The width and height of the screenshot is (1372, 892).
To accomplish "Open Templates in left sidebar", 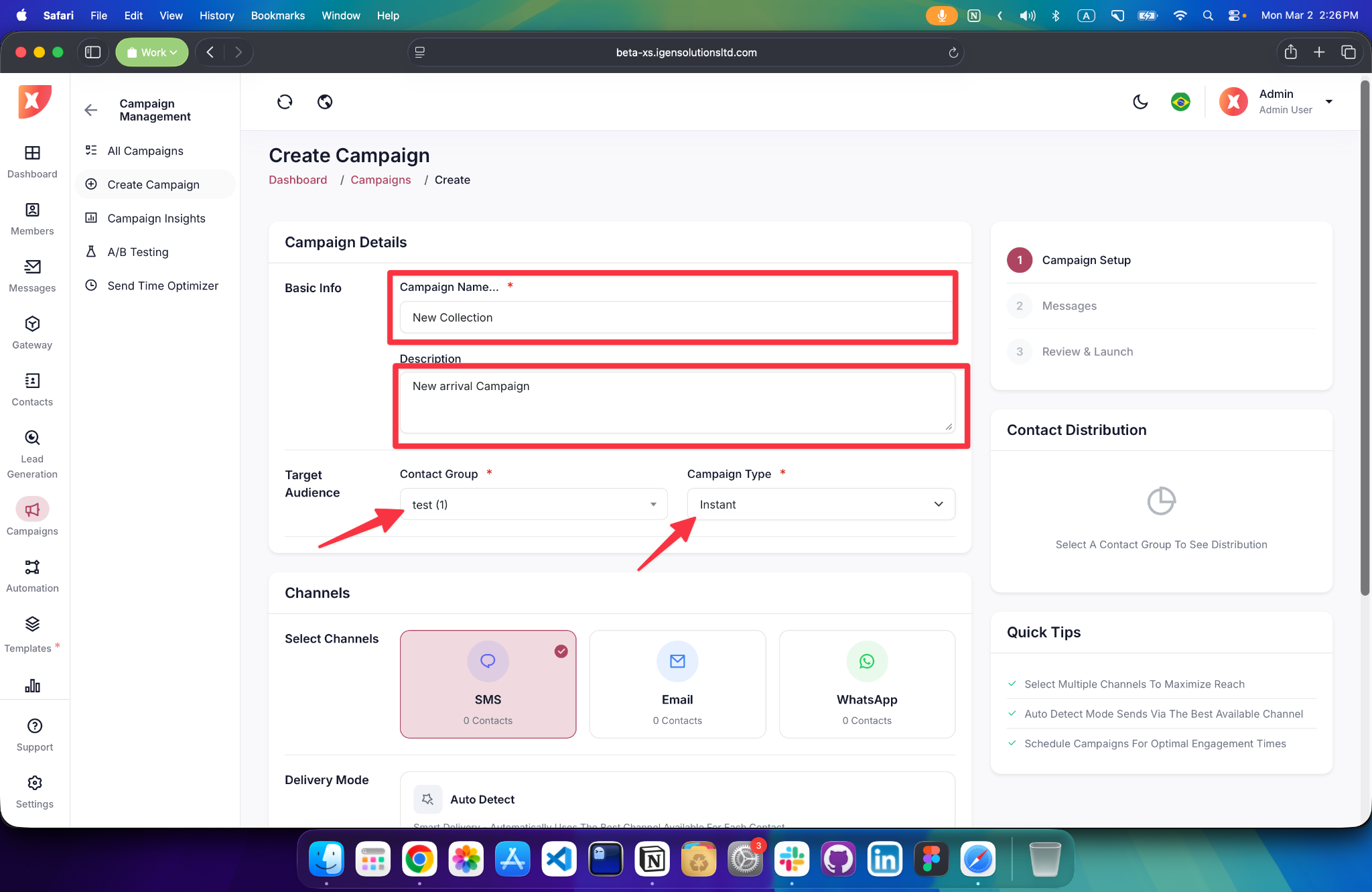I will 32,634.
